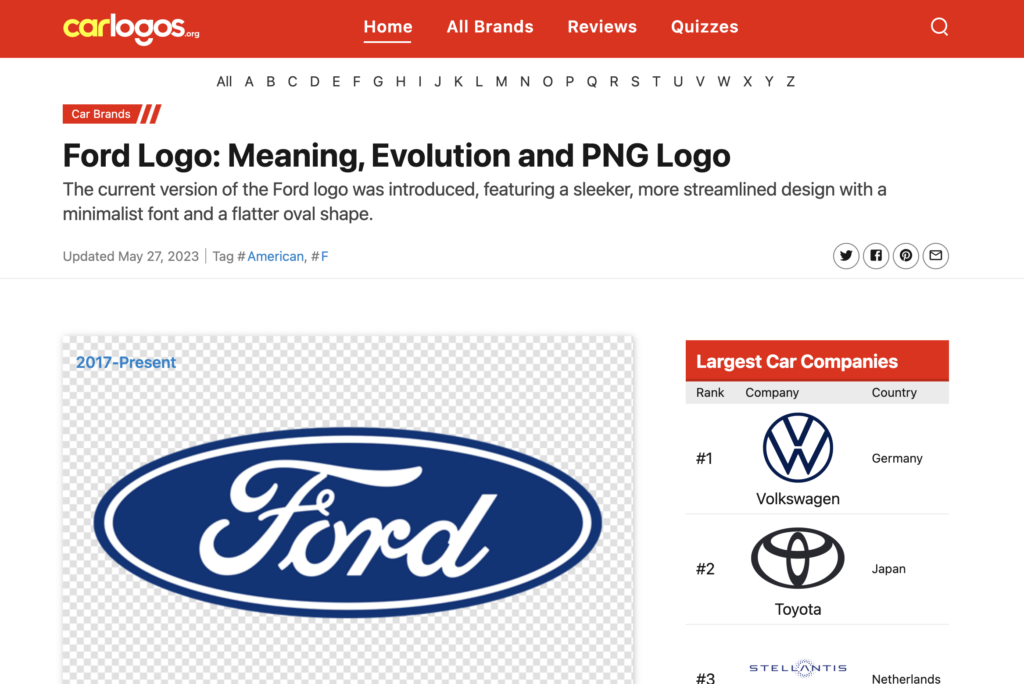Filter brands by letter W

pos(724,82)
